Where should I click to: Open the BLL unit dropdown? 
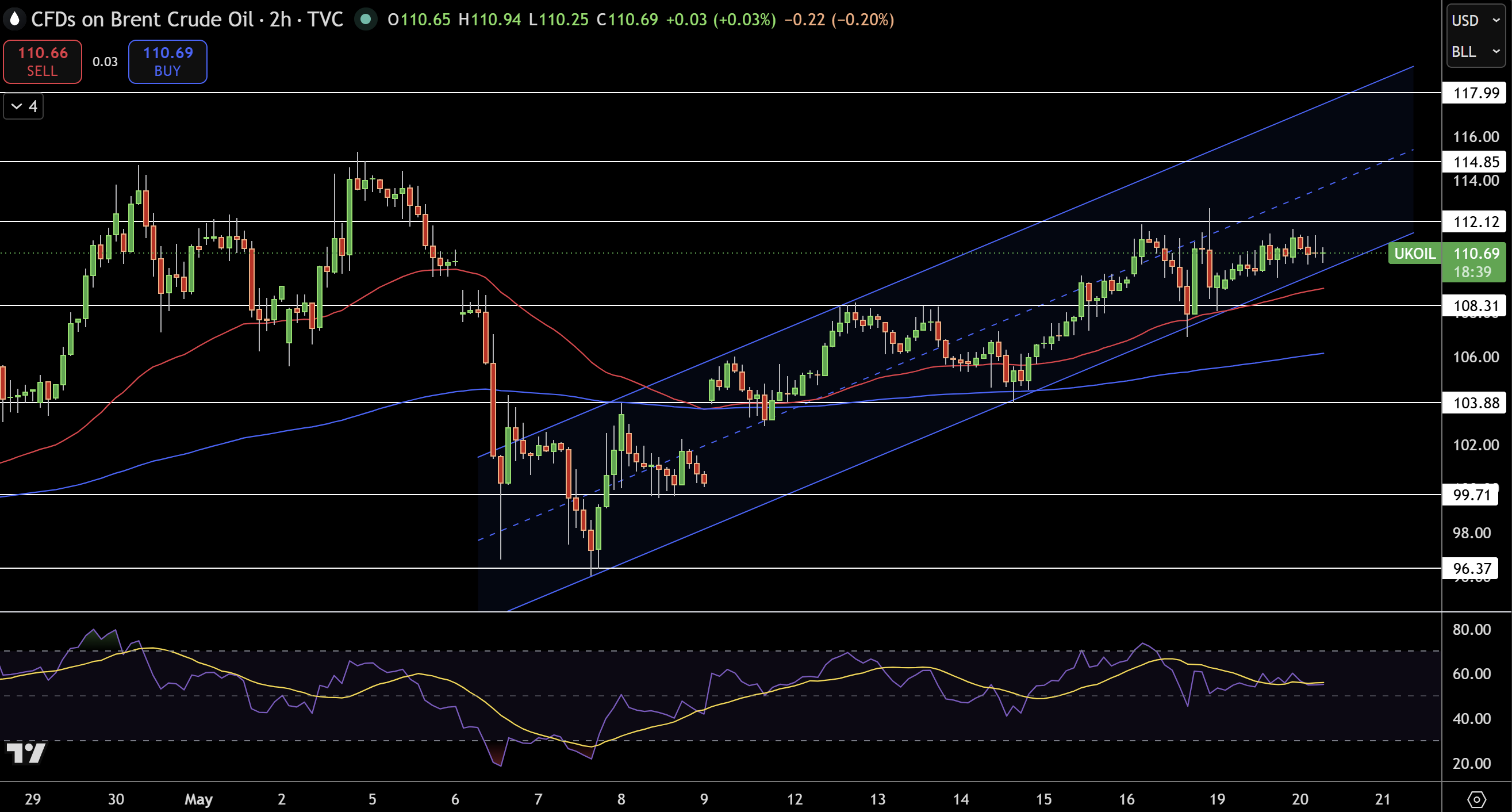click(1476, 52)
